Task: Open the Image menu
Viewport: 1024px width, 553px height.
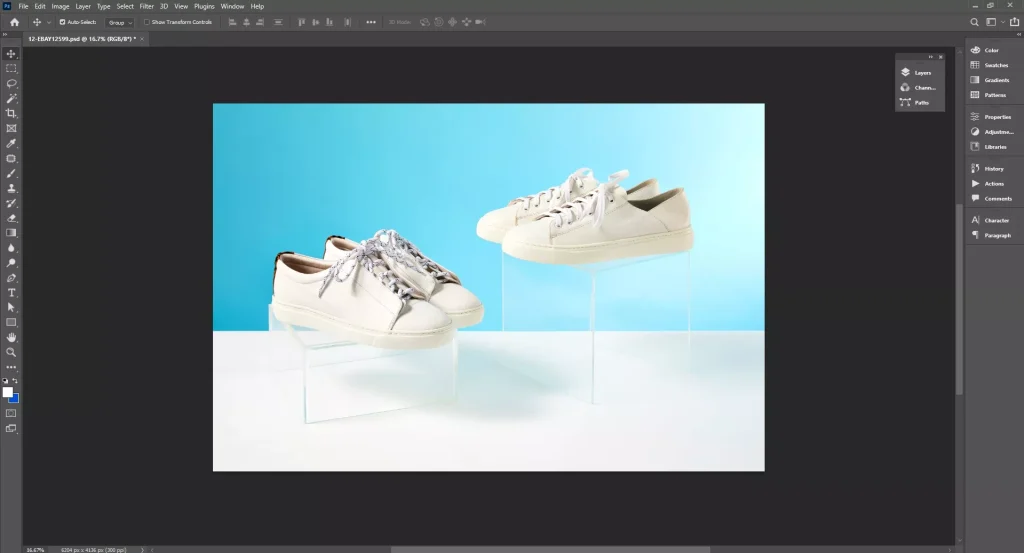Action: coord(60,7)
